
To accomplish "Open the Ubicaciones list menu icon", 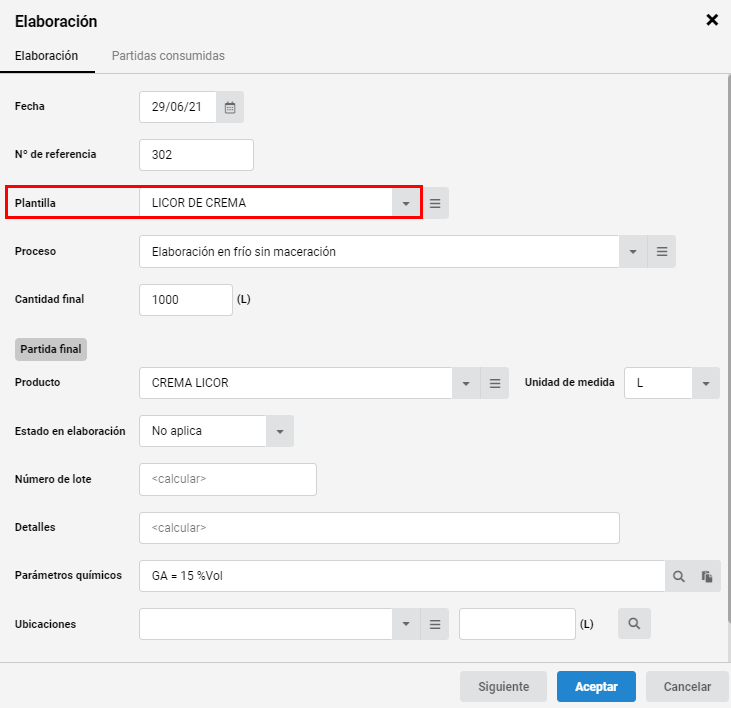I will (434, 624).
